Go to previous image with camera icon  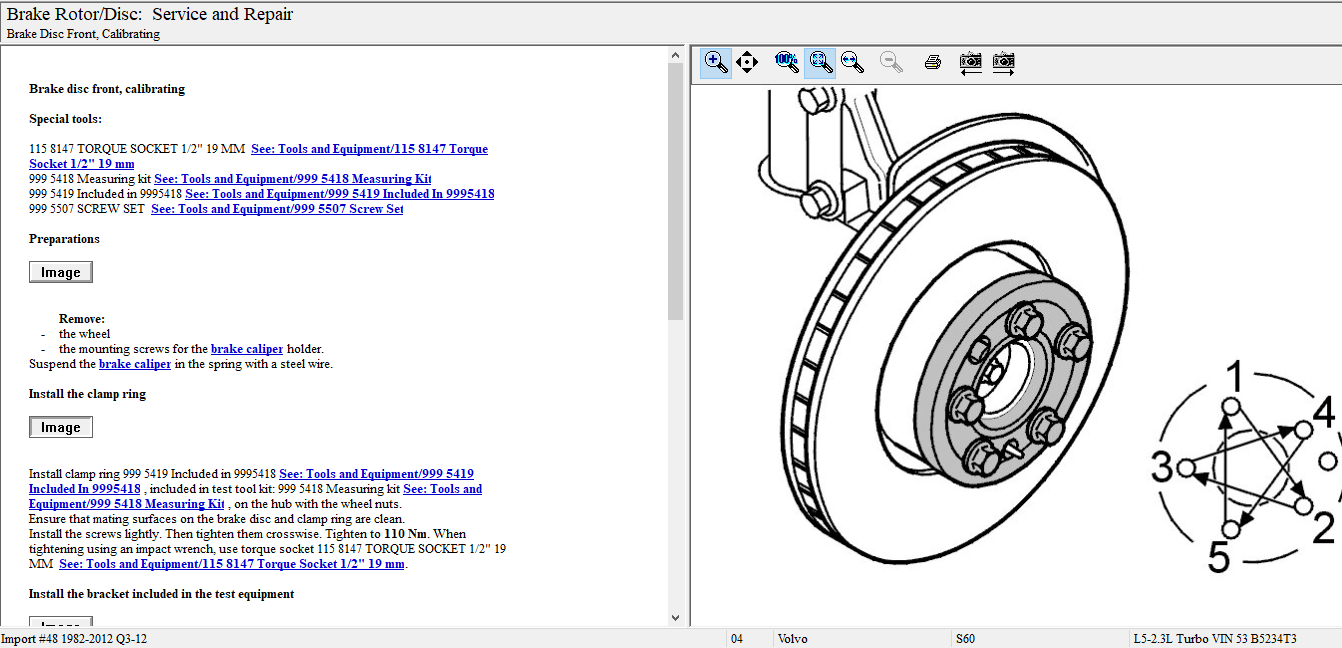(970, 62)
